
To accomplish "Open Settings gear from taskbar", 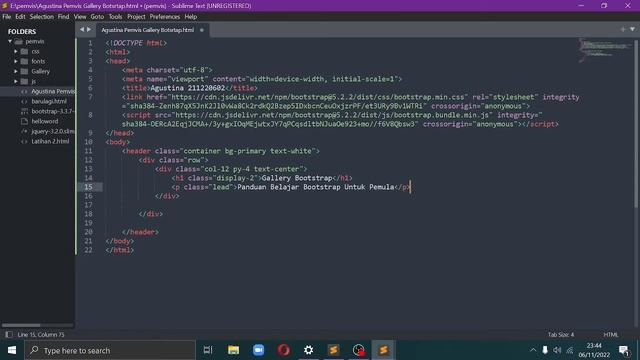I will click(x=309, y=350).
